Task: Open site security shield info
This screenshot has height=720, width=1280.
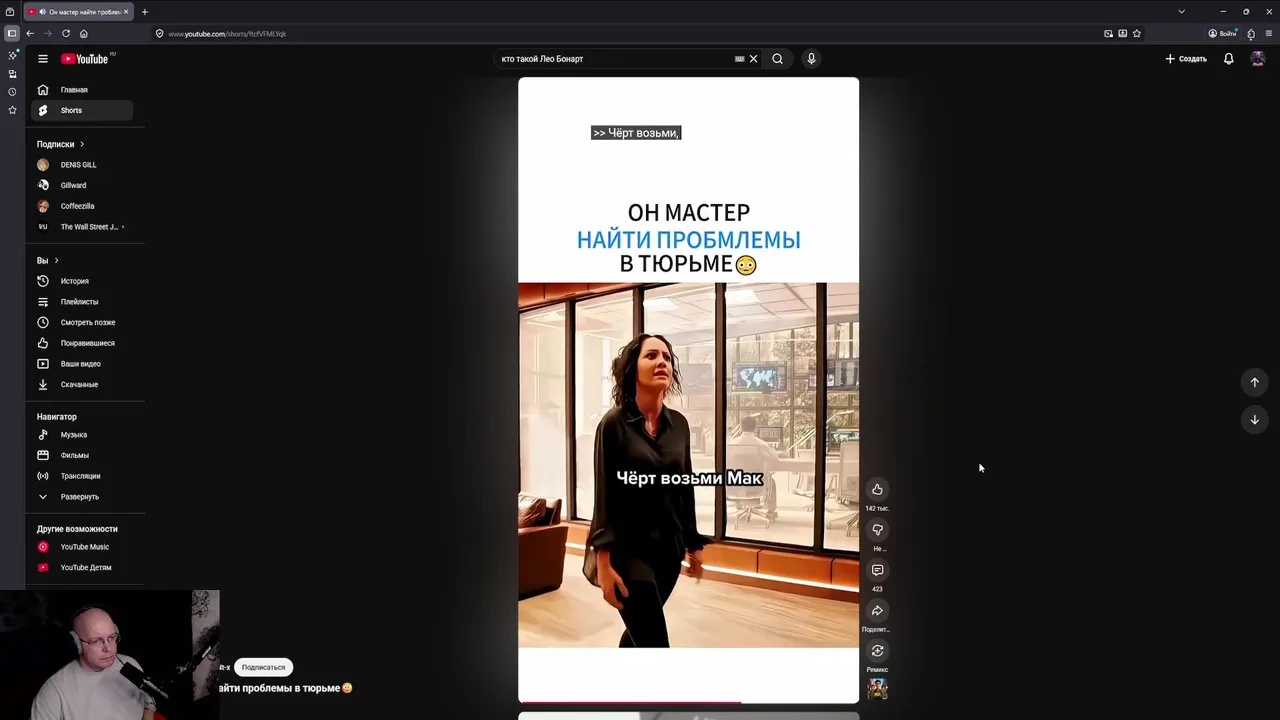Action: (159, 34)
